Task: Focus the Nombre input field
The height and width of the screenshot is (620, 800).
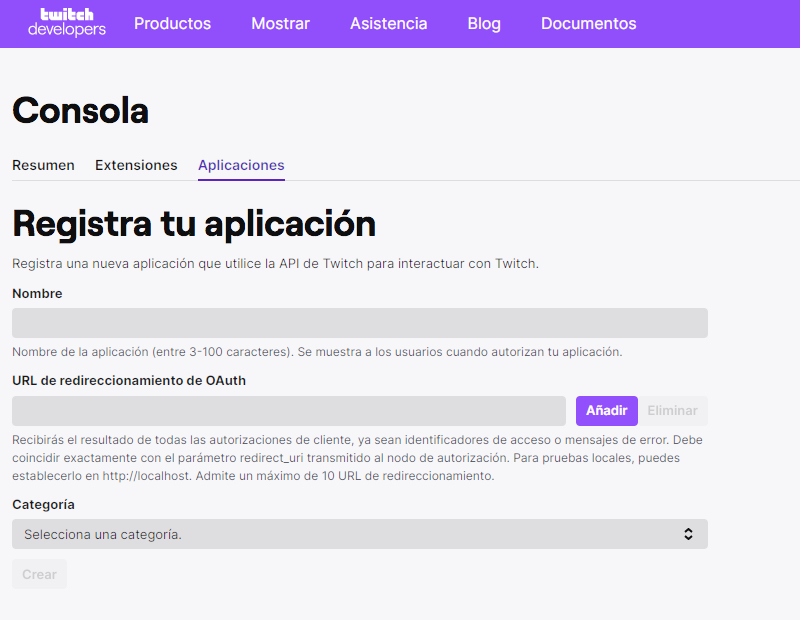Action: click(x=360, y=323)
